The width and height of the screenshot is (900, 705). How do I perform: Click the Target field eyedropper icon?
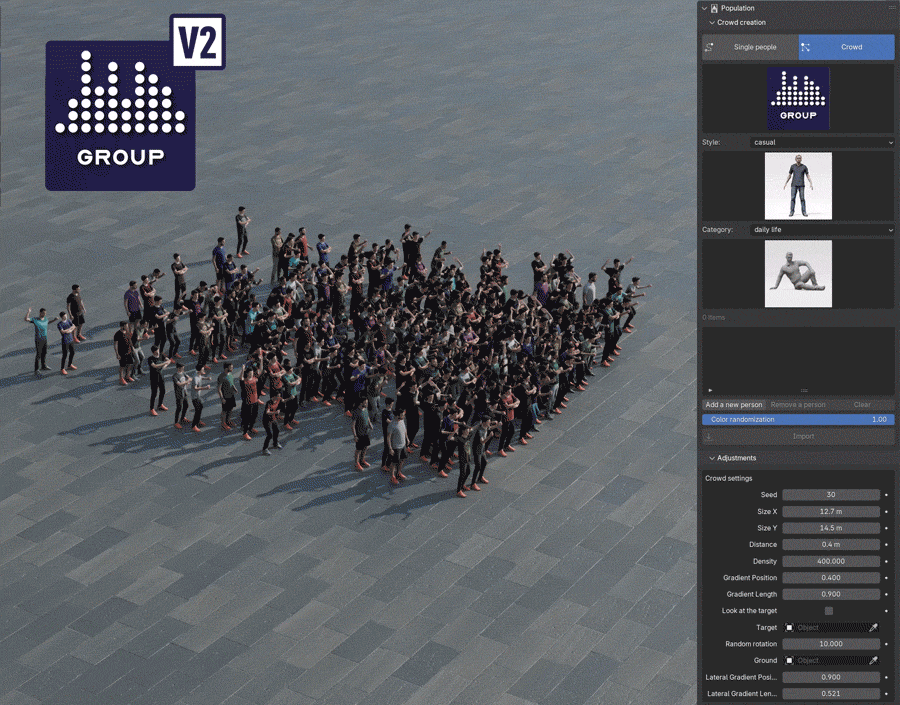[873, 628]
